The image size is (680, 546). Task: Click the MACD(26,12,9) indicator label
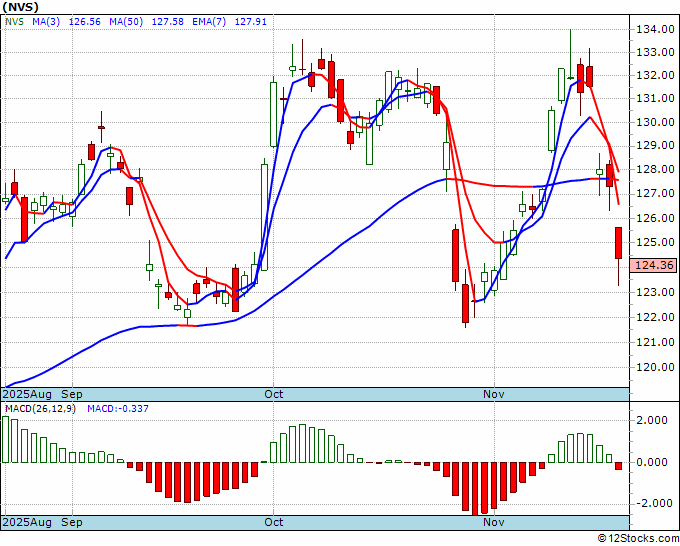[40, 409]
